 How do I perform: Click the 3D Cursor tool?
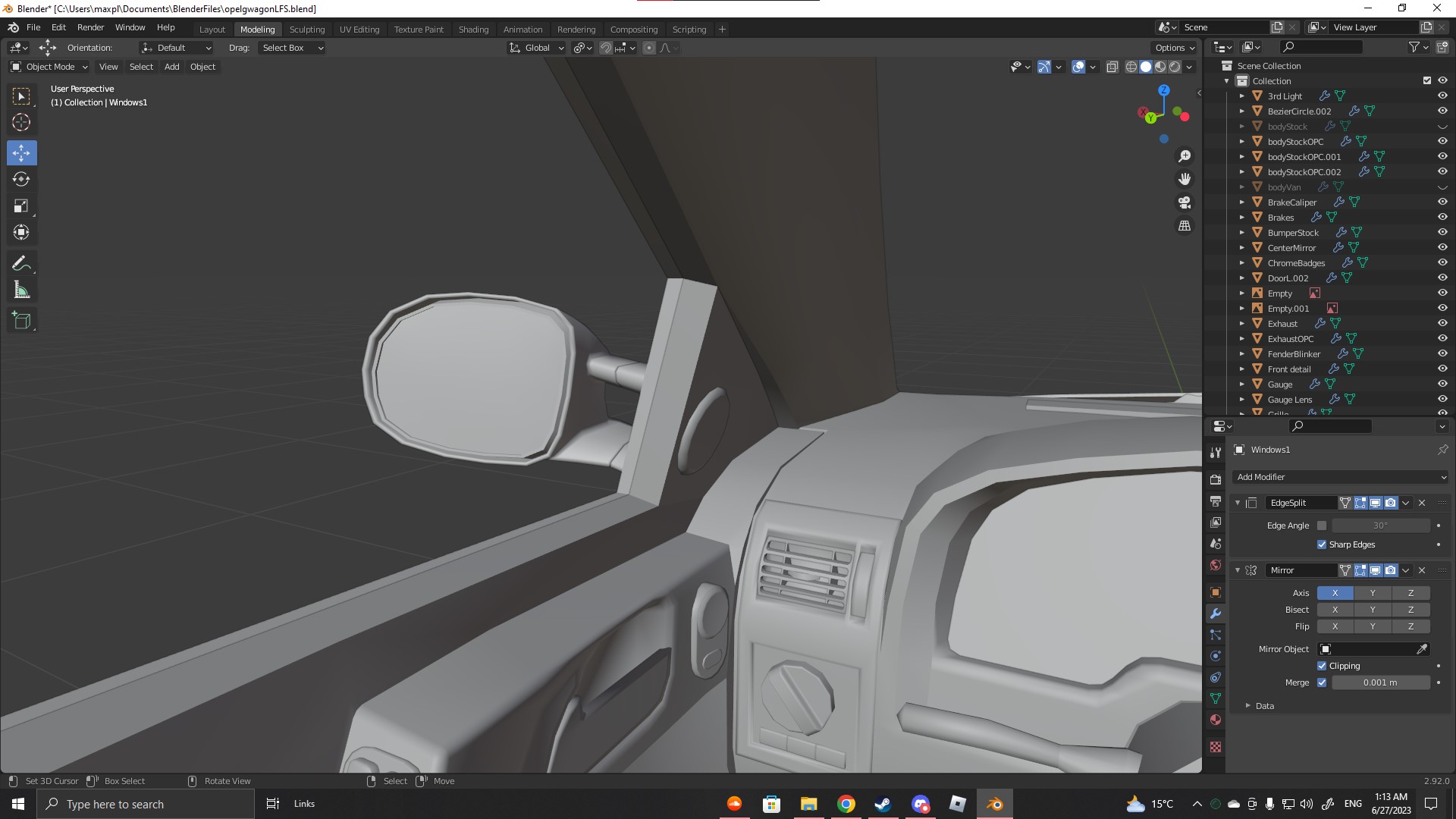coord(21,123)
